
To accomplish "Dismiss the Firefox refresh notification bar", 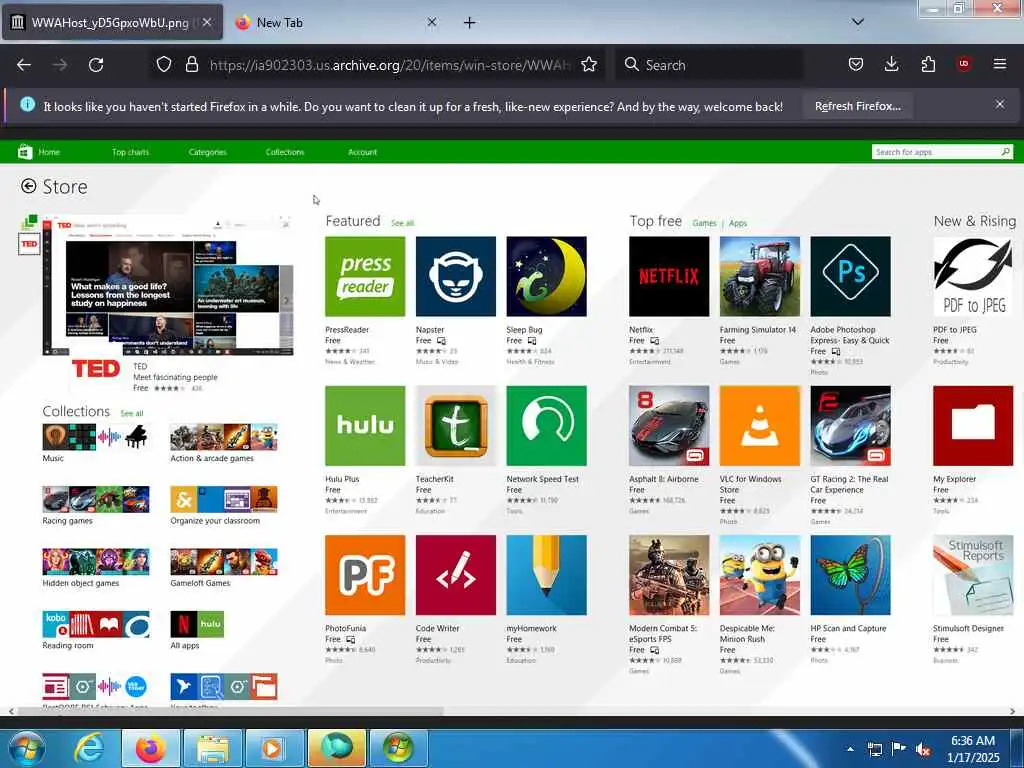I will 1000,104.
